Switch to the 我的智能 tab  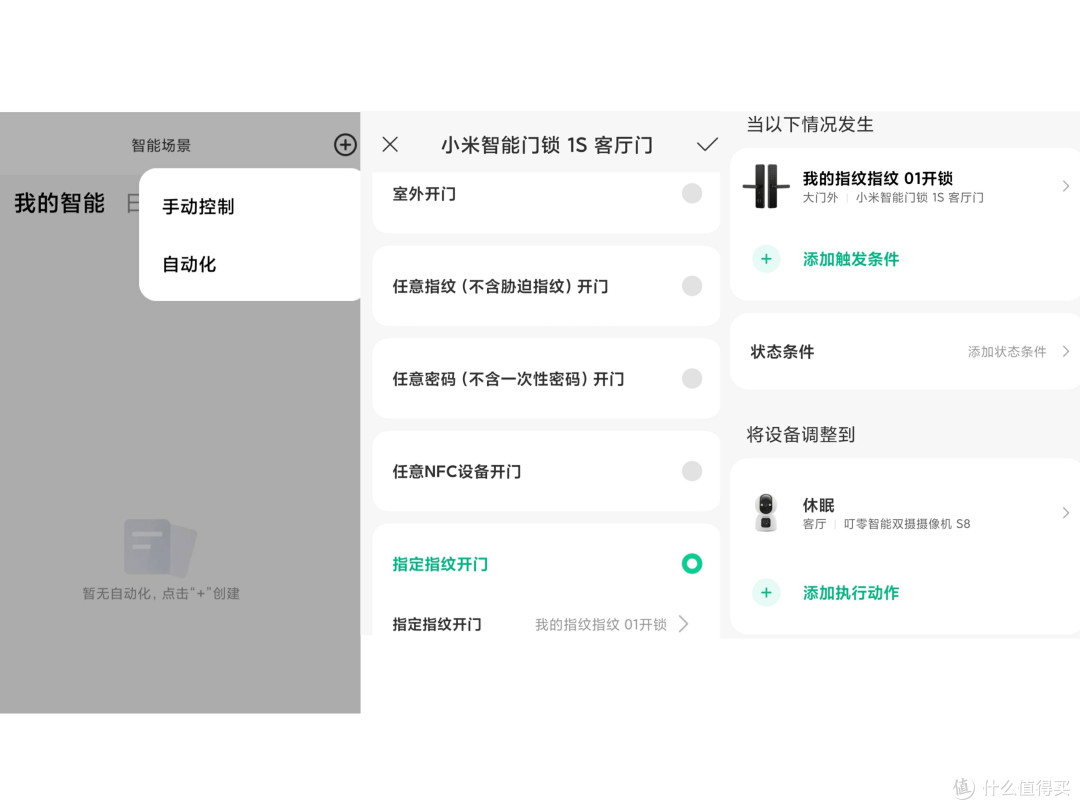tap(60, 203)
